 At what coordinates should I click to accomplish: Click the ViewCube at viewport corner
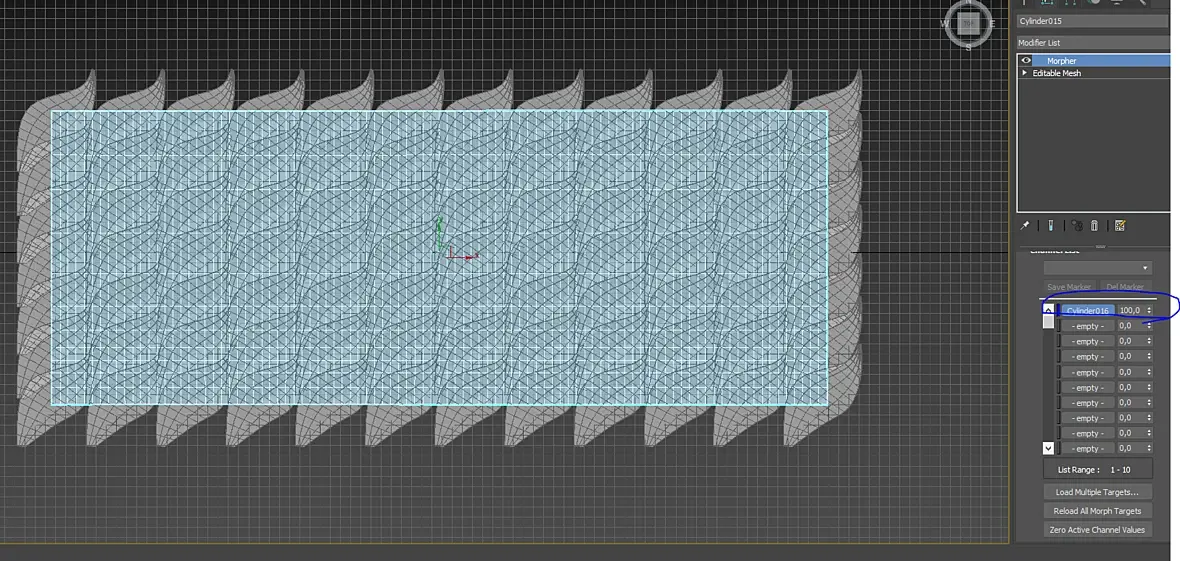click(x=969, y=23)
